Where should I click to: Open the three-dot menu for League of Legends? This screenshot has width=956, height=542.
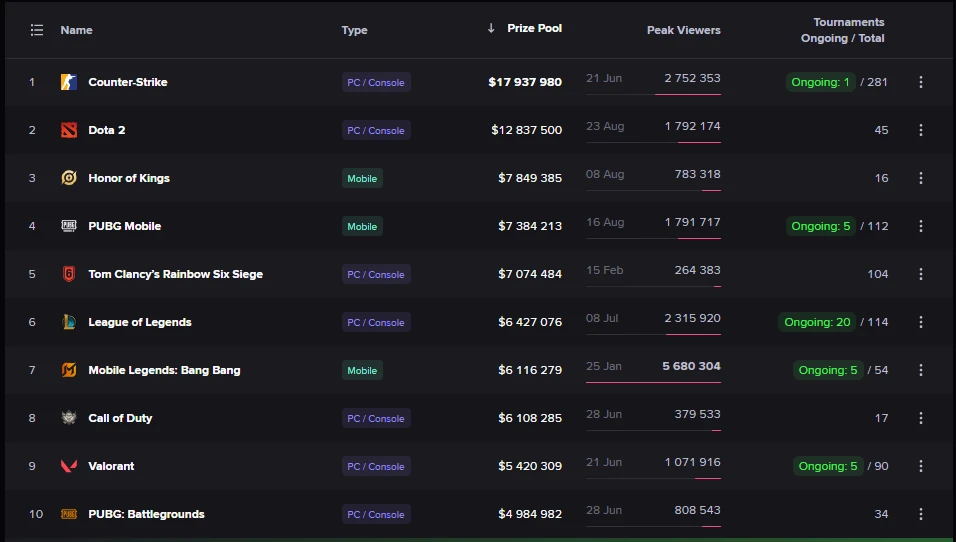pos(921,322)
